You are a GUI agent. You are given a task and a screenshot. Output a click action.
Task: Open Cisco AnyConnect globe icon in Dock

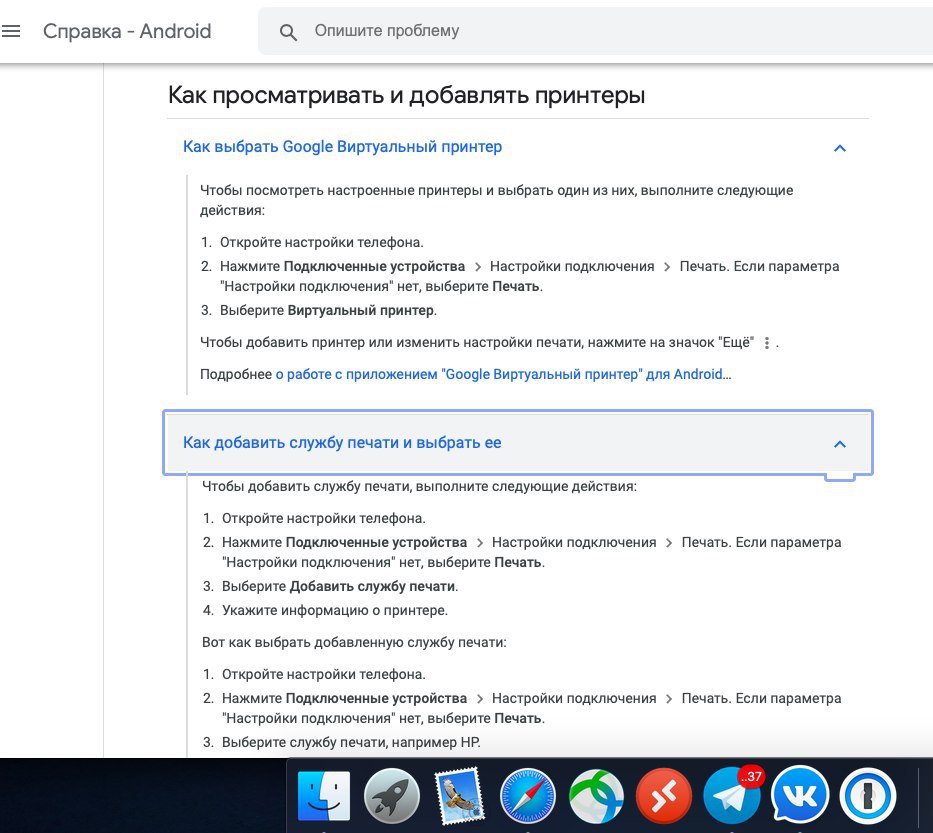pyautogui.click(x=596, y=796)
